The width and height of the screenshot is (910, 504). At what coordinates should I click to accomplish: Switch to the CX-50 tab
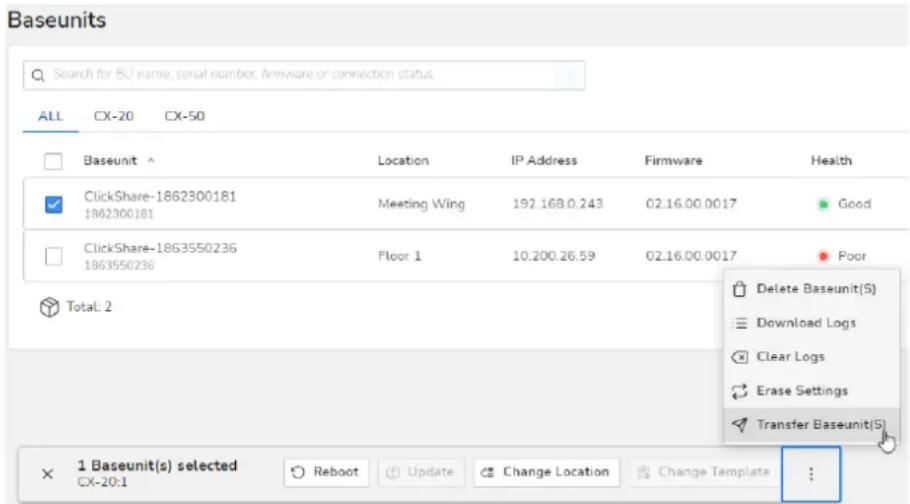[x=185, y=116]
